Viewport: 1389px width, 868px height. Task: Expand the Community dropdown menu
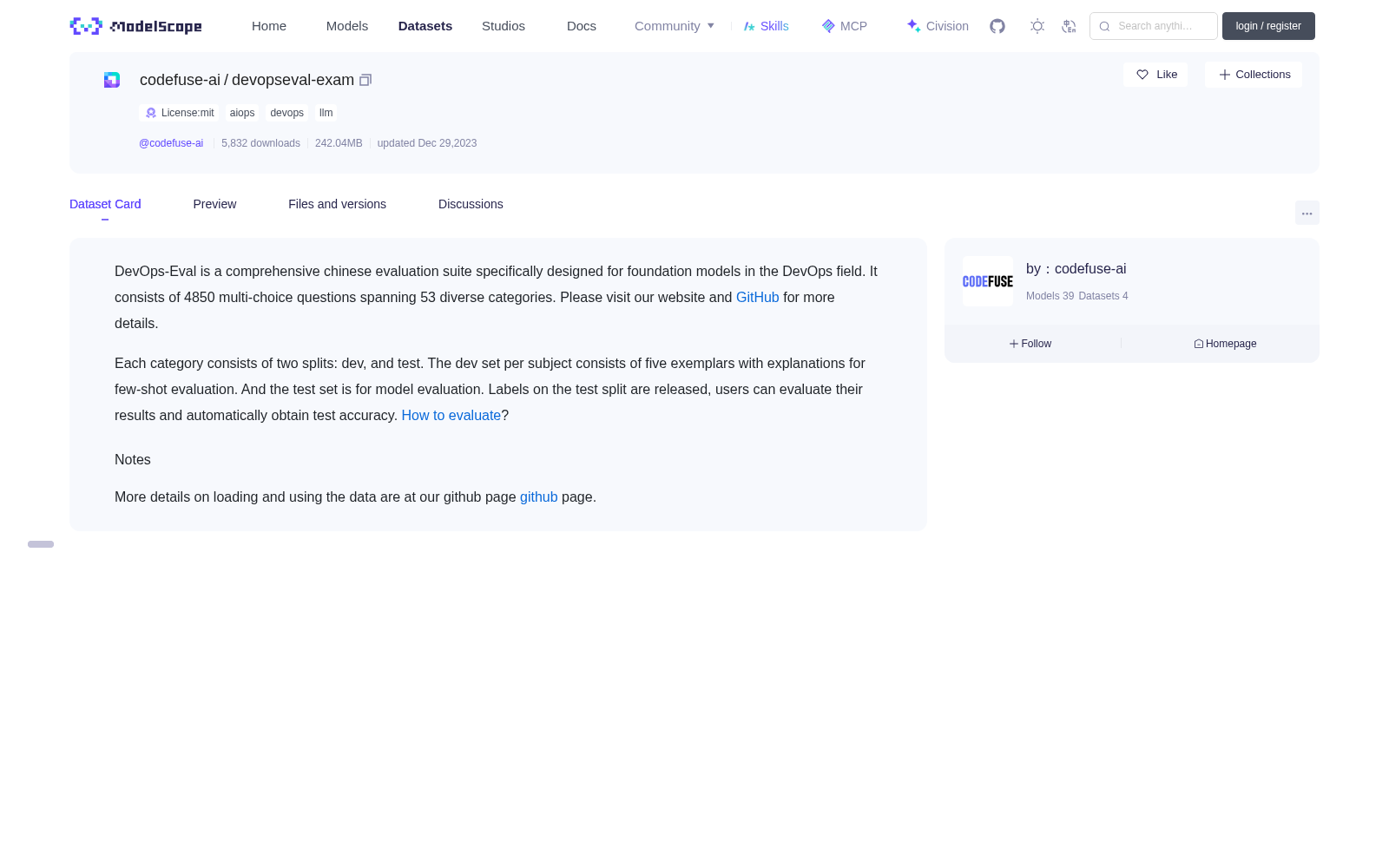[x=675, y=26]
